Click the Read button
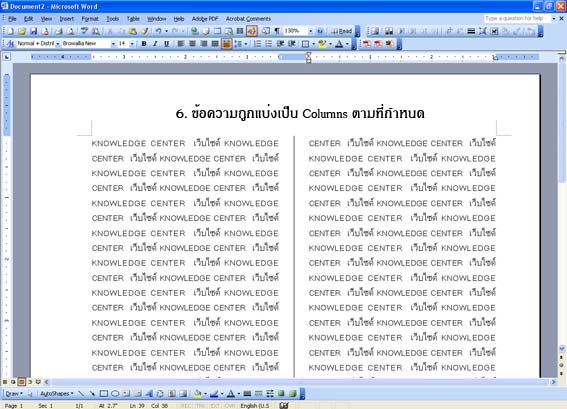567x409 pixels. (342, 31)
